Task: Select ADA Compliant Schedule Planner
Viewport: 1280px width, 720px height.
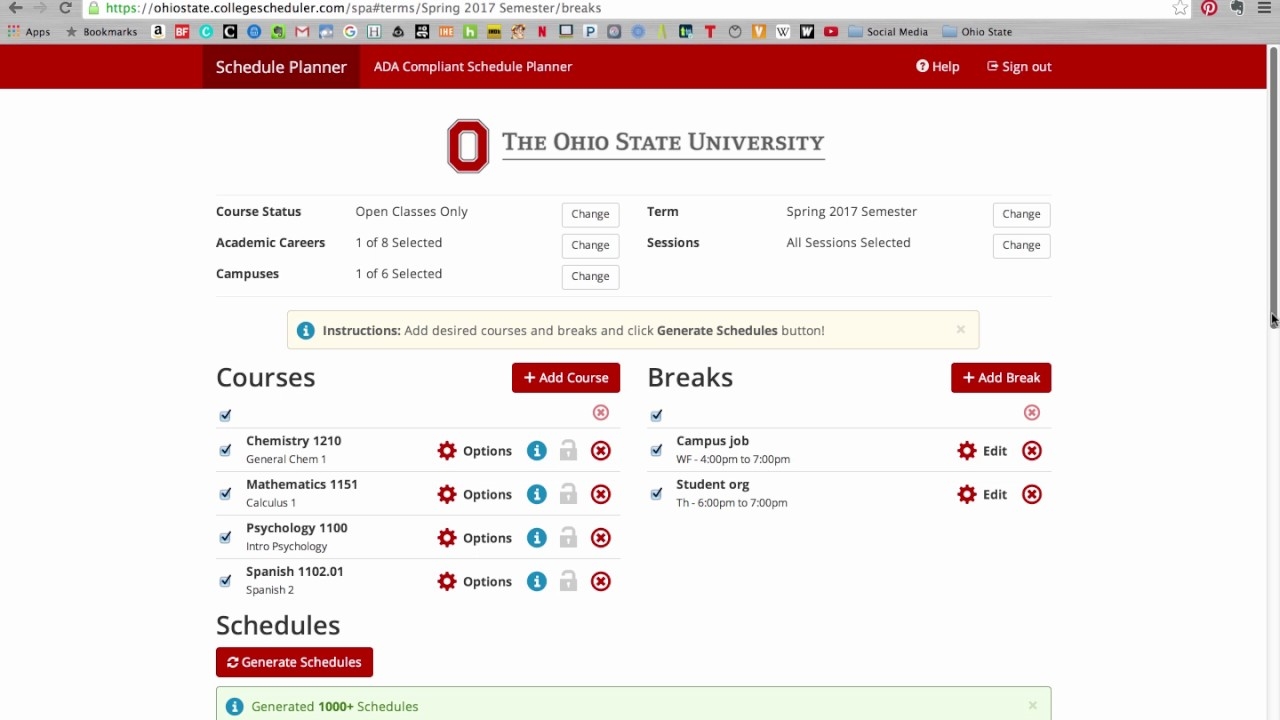Action: click(472, 66)
